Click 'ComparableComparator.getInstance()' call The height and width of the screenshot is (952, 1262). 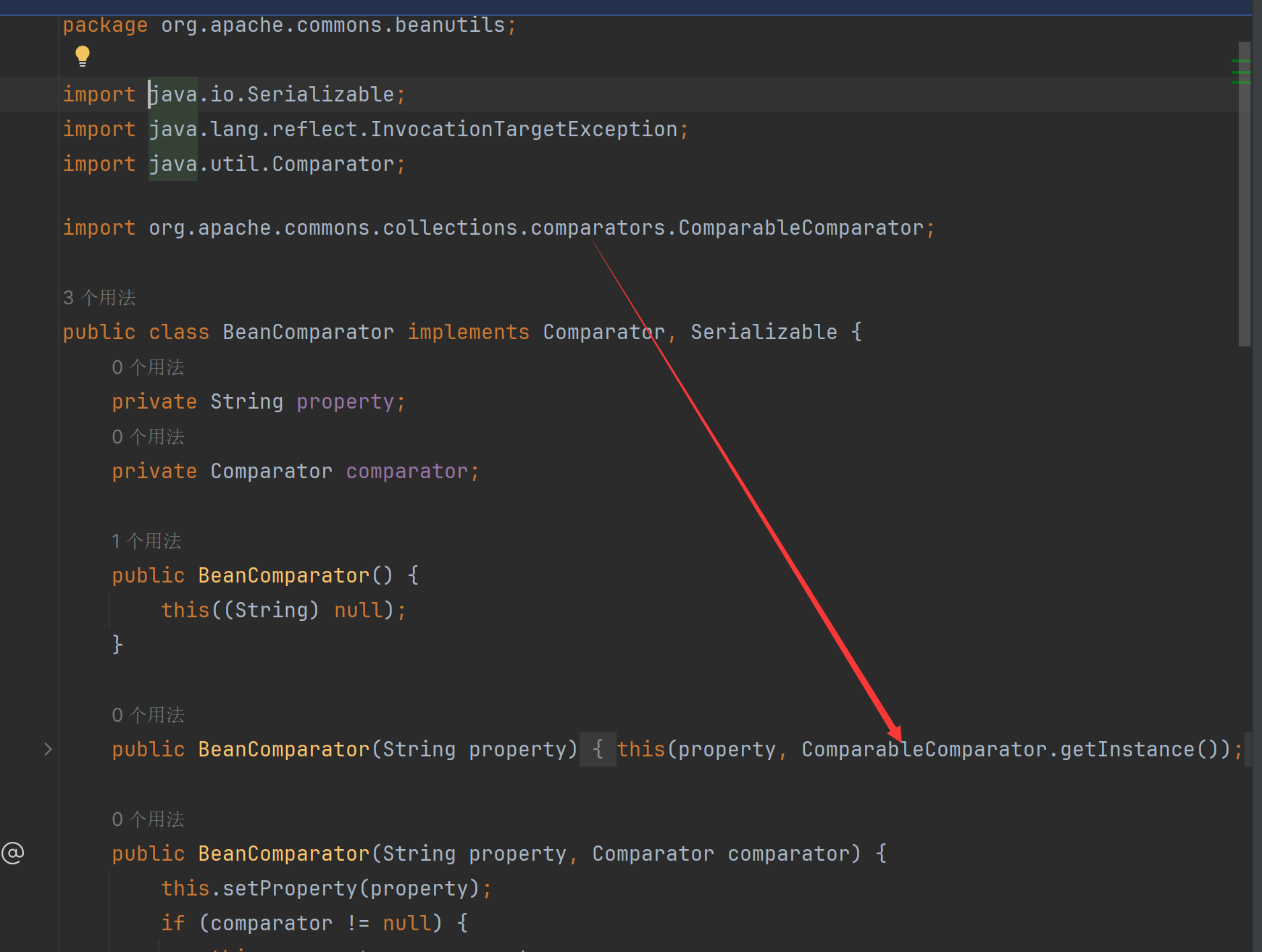coord(1016,749)
